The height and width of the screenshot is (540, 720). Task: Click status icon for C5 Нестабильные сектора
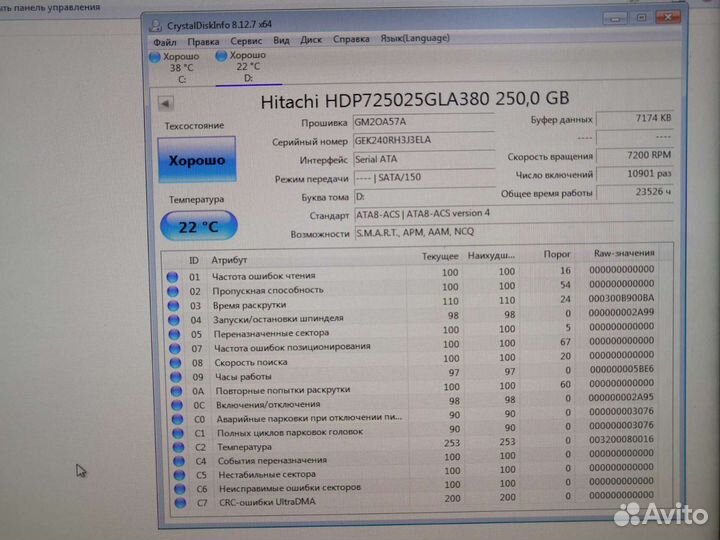pos(179,475)
